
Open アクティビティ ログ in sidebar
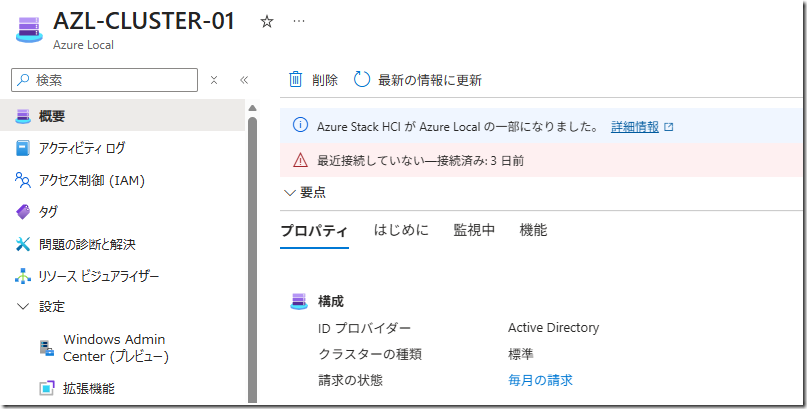pyautogui.click(x=82, y=148)
